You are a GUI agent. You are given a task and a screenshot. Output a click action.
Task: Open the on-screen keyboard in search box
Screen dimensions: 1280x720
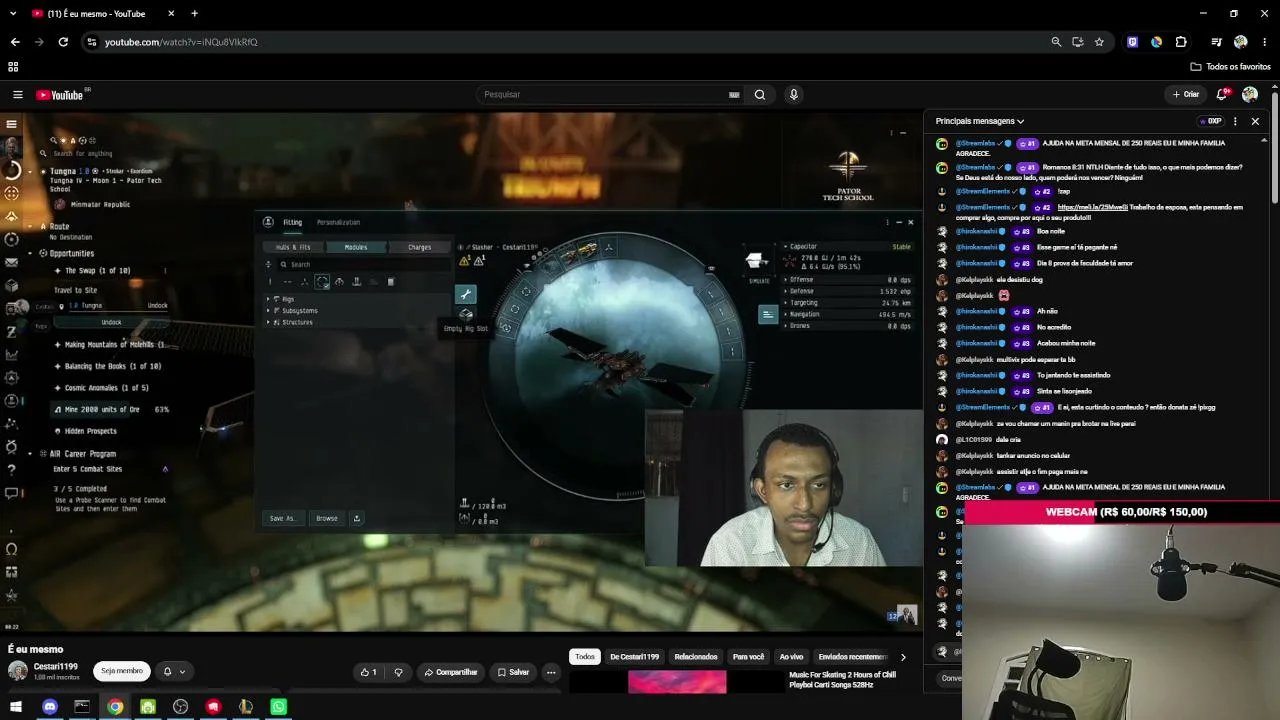point(734,95)
